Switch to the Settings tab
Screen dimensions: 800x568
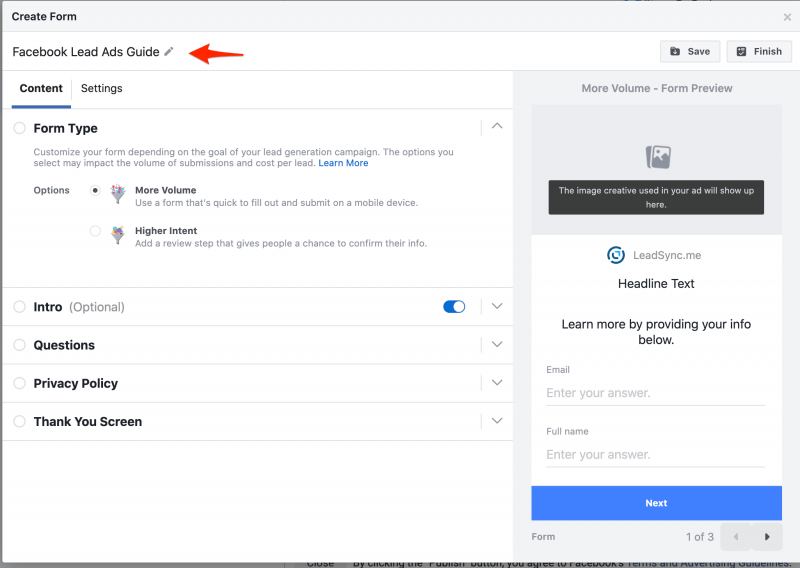[102, 88]
